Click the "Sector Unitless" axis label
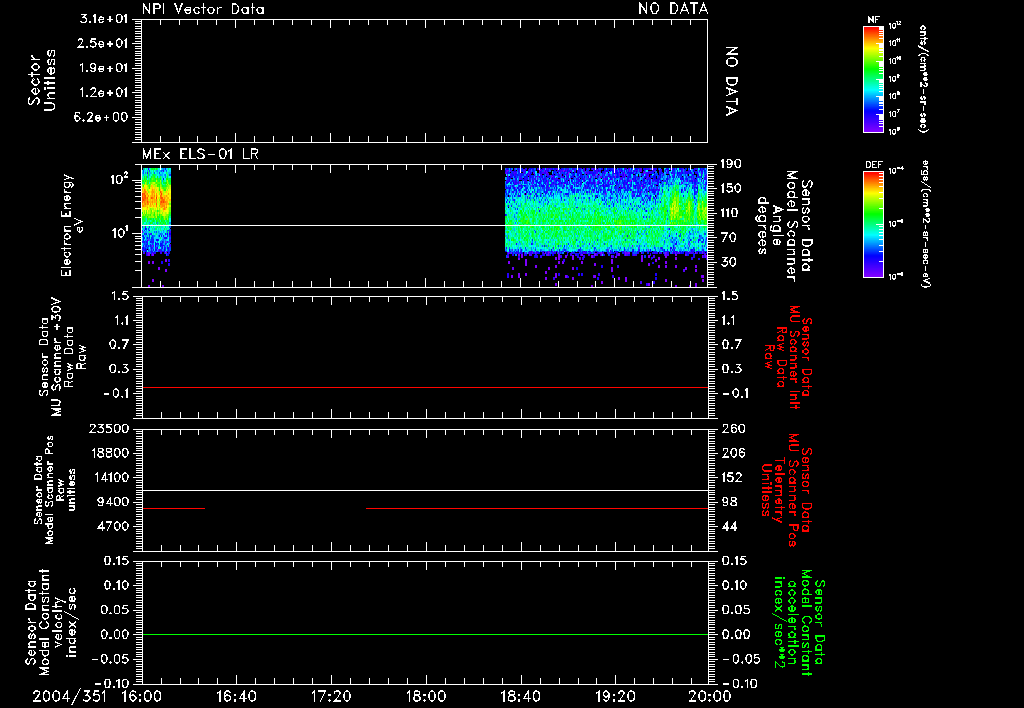Image resolution: width=1024 pixels, height=708 pixels. coord(42,80)
